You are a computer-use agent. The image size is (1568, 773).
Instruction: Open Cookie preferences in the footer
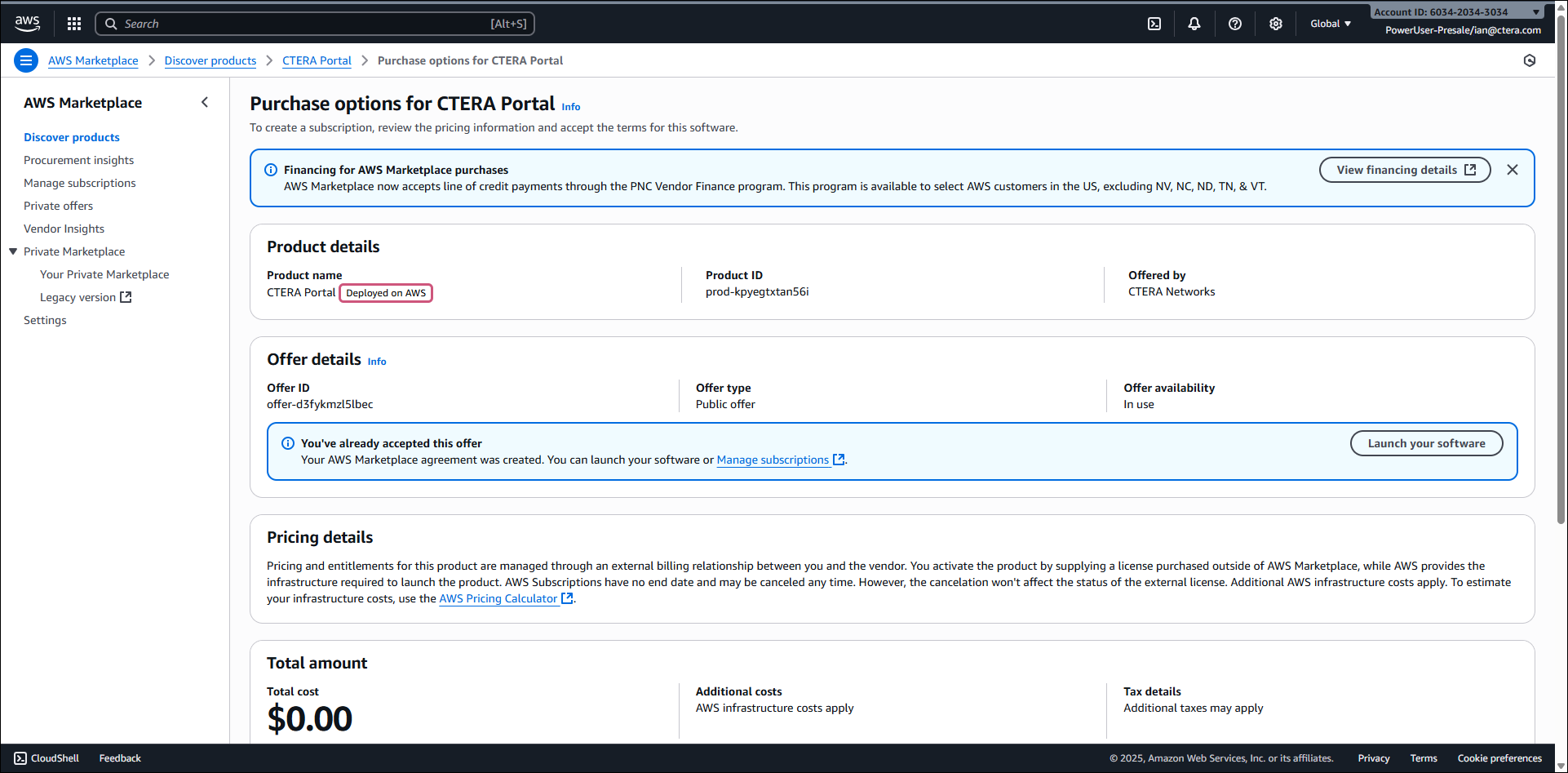pos(1499,758)
